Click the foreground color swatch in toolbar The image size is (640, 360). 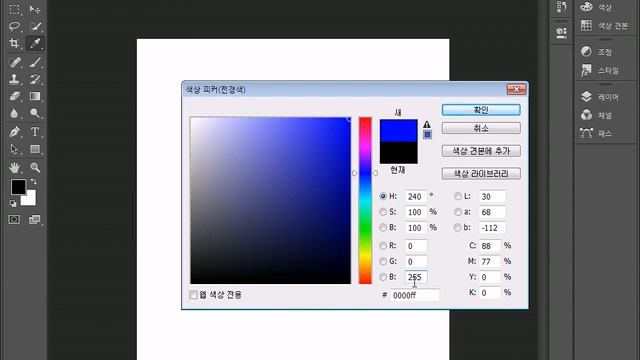coord(18,186)
